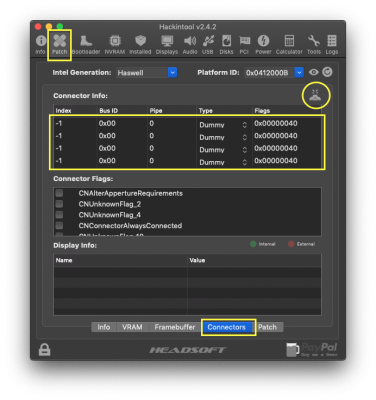Open the Calculator section
376x400 pixels.
pos(289,44)
